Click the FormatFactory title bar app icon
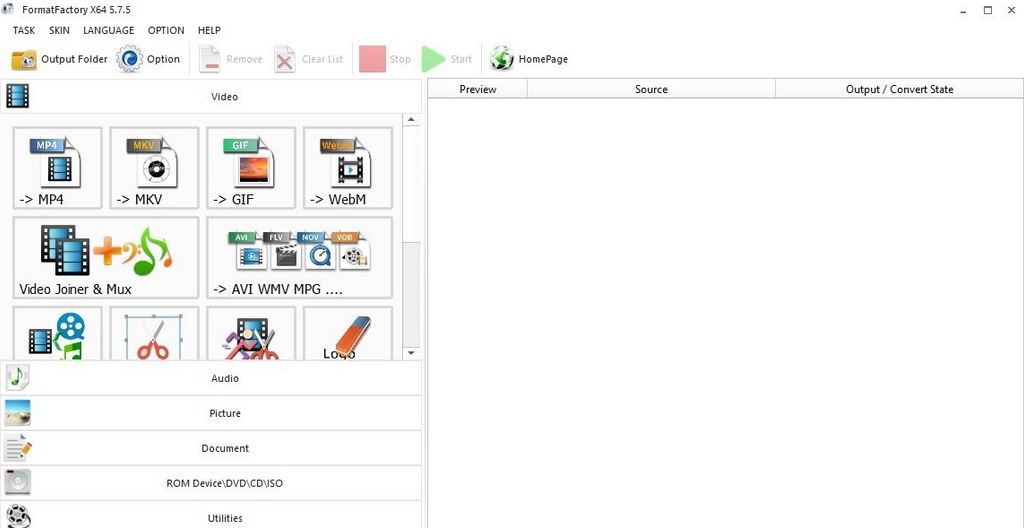The height and width of the screenshot is (528, 1024). pos(8,9)
